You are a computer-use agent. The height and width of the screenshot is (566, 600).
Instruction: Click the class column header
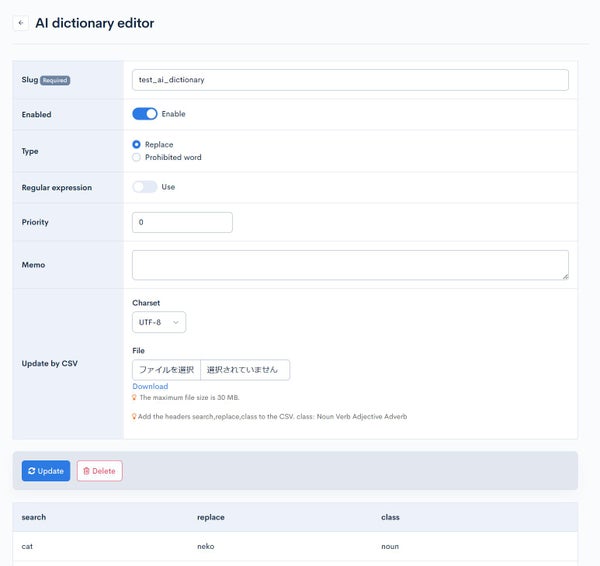390,517
